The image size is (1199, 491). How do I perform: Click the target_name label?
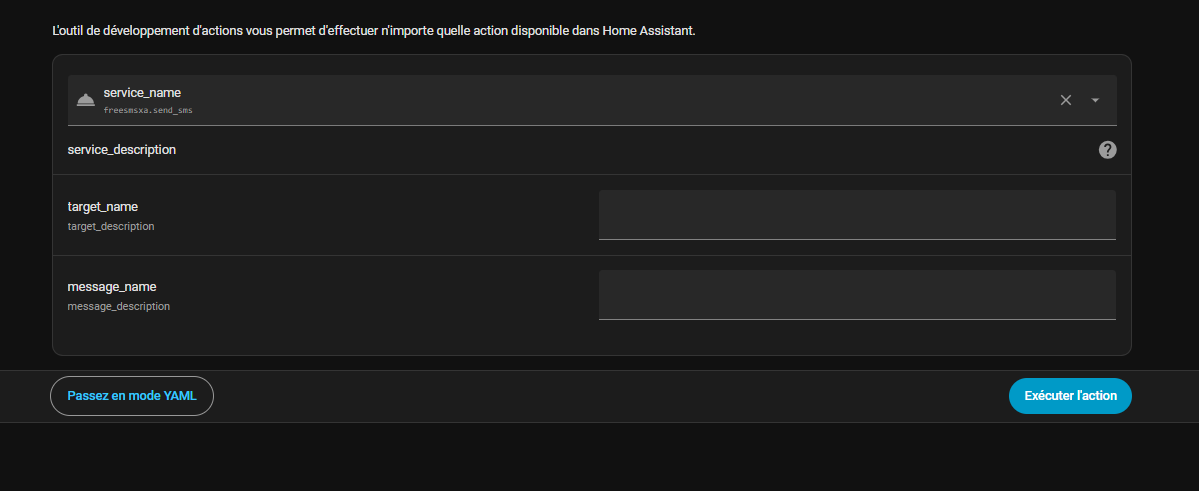tap(103, 207)
